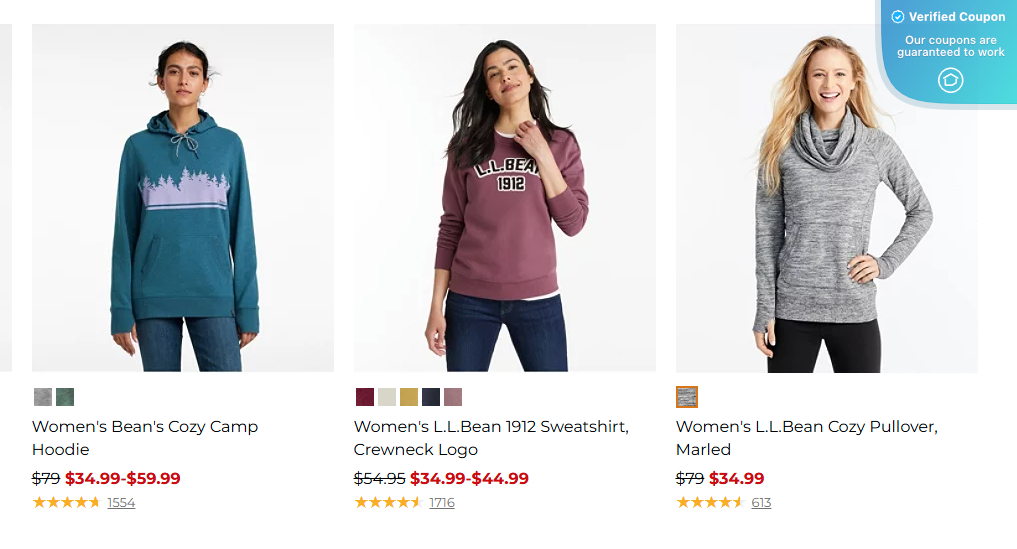
Task: Choose cream swatch for 1912 Sweatshirt
Action: click(x=387, y=397)
